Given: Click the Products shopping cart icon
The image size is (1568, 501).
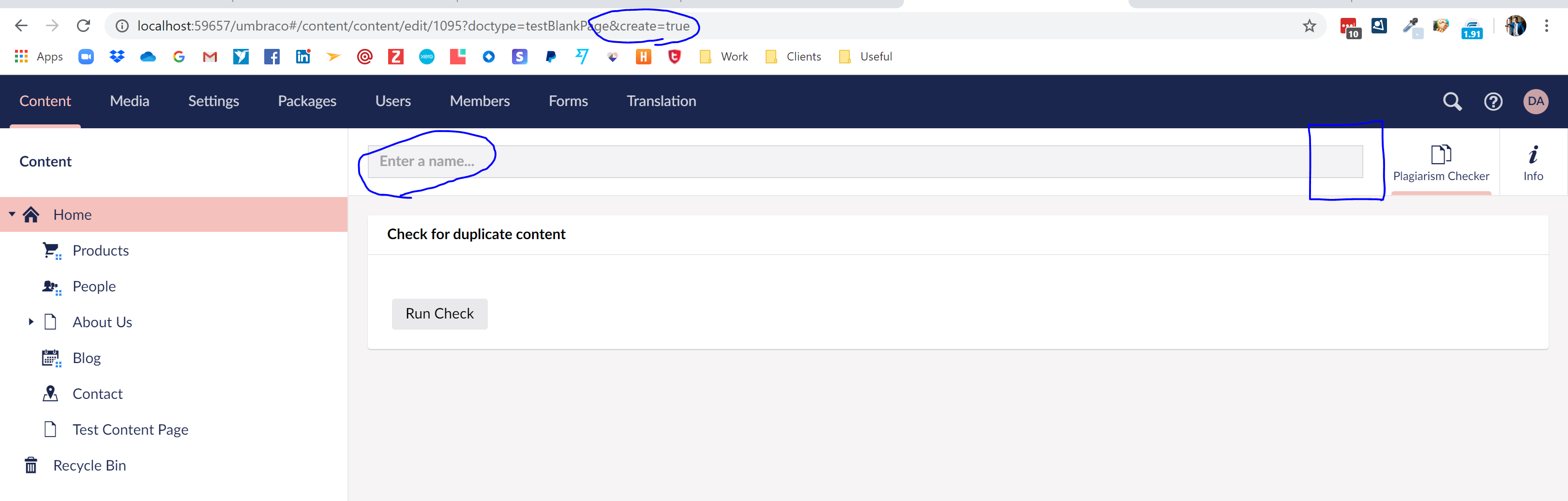Looking at the screenshot, I should coord(51,250).
